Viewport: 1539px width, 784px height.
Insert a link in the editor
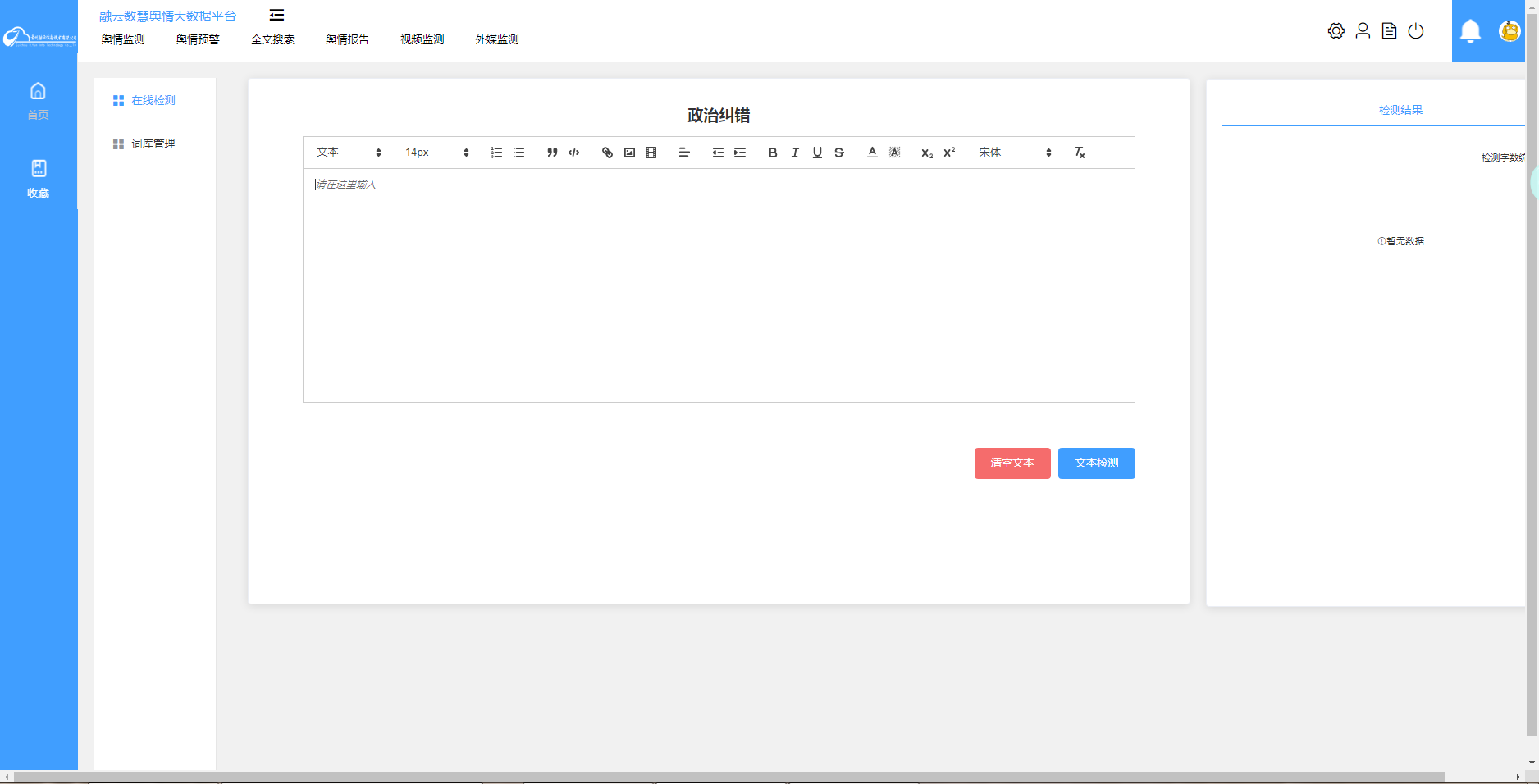tap(607, 153)
